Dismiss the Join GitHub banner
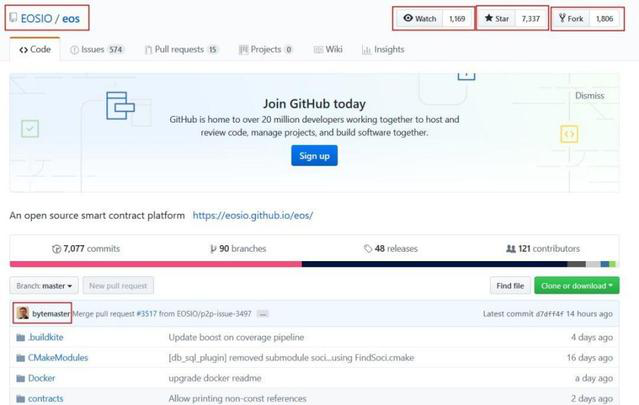639x405 pixels. coord(589,96)
